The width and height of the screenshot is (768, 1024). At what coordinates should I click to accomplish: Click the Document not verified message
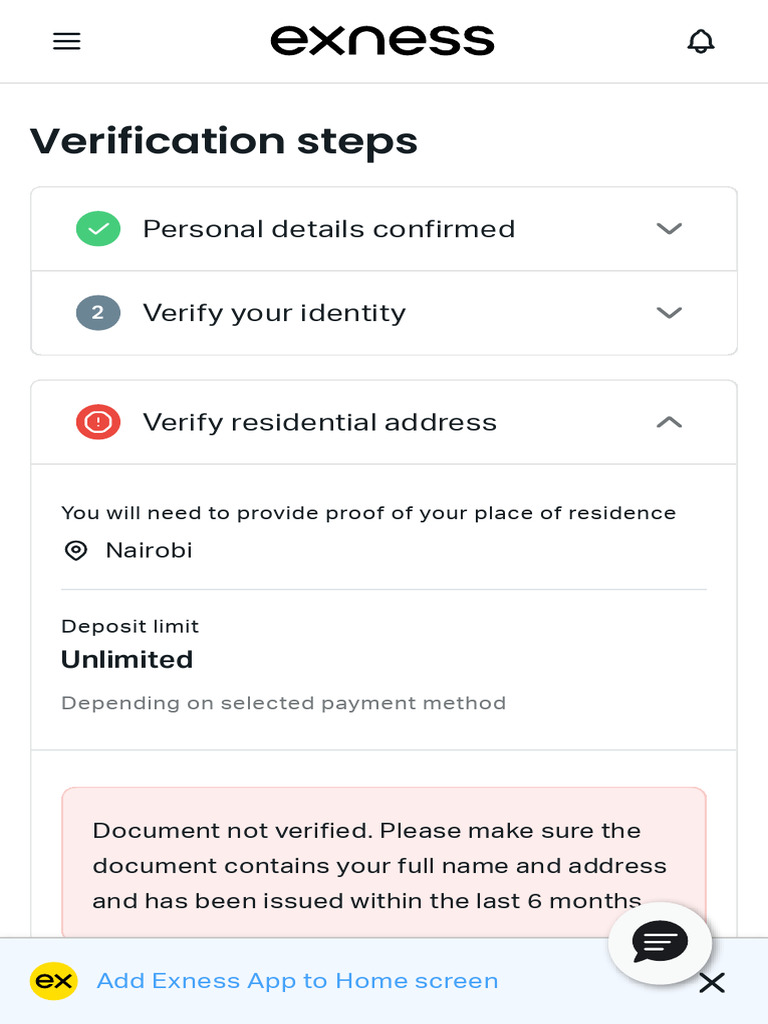point(380,865)
